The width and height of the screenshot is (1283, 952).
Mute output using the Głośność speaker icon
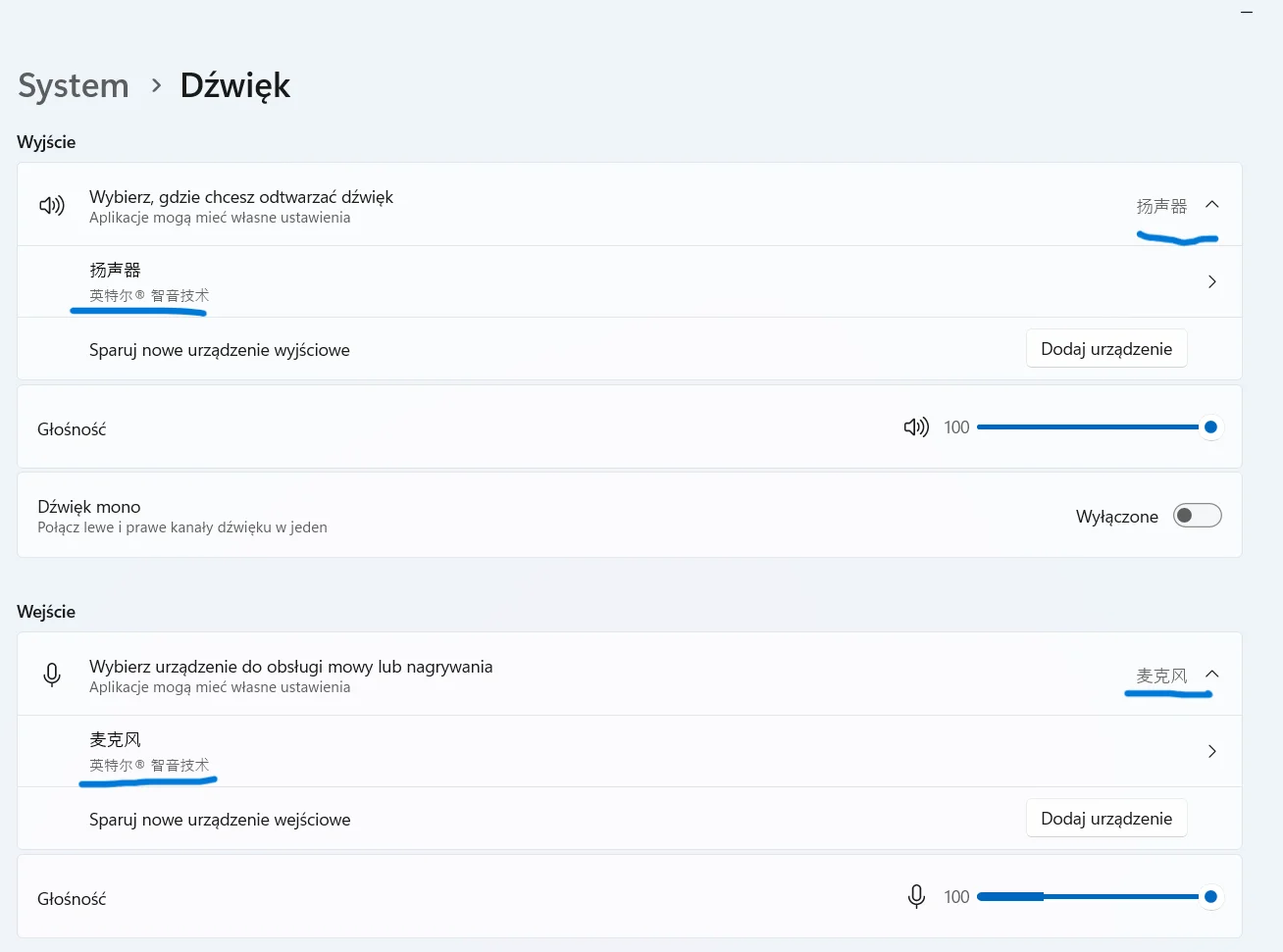(916, 427)
